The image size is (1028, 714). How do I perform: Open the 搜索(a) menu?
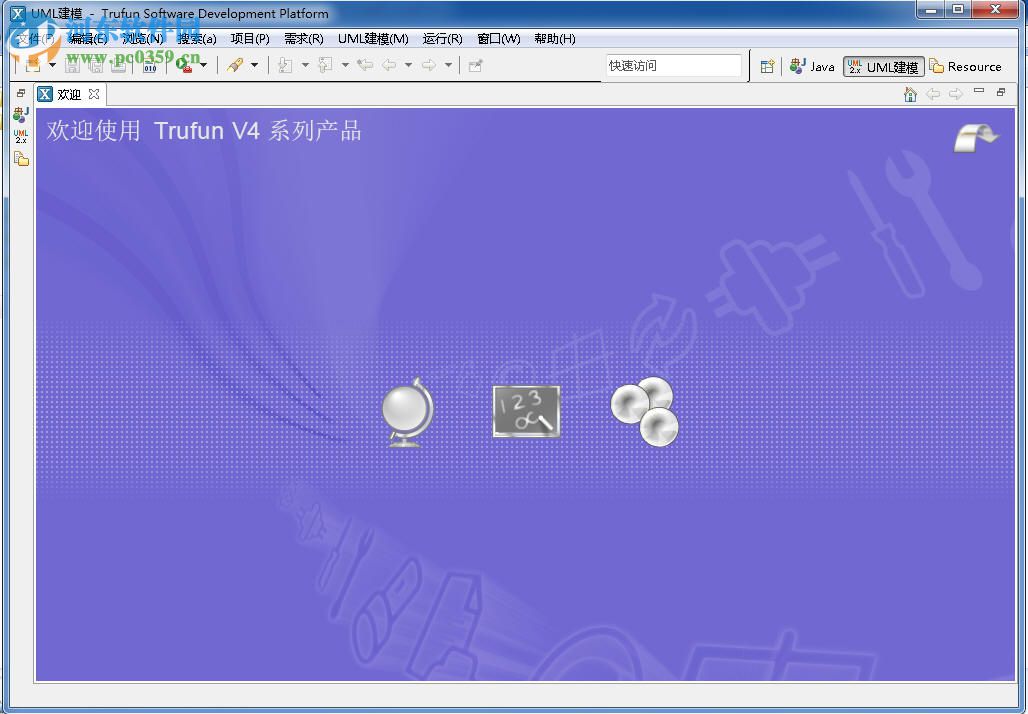coord(197,39)
